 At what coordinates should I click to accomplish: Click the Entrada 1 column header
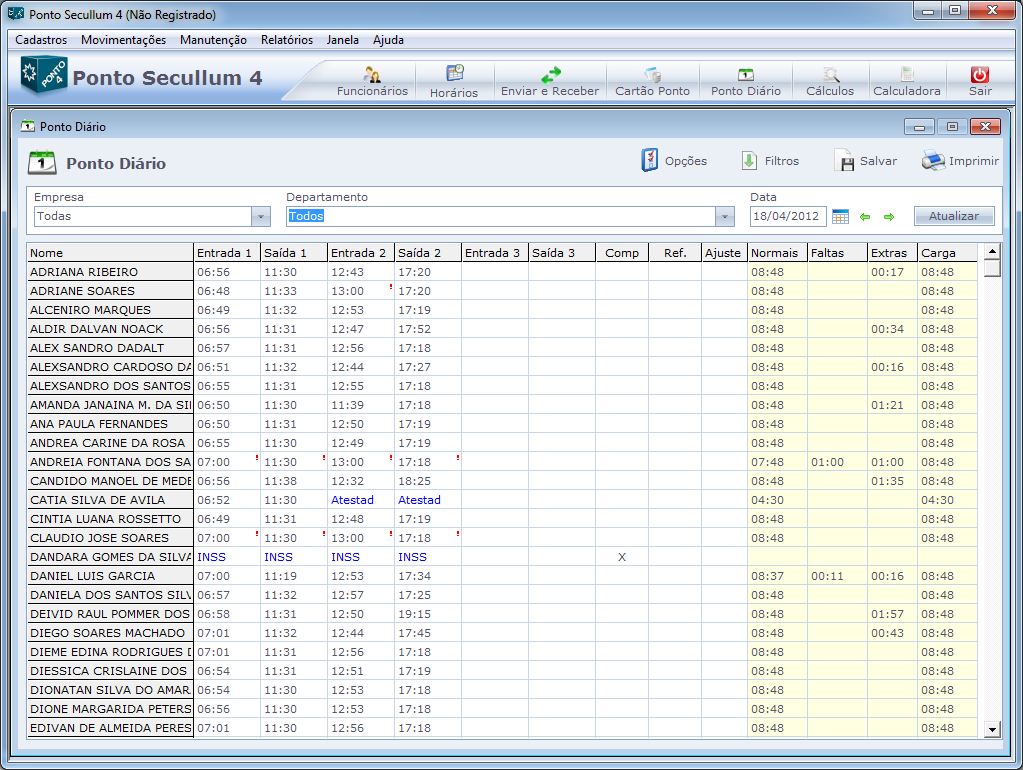point(227,253)
